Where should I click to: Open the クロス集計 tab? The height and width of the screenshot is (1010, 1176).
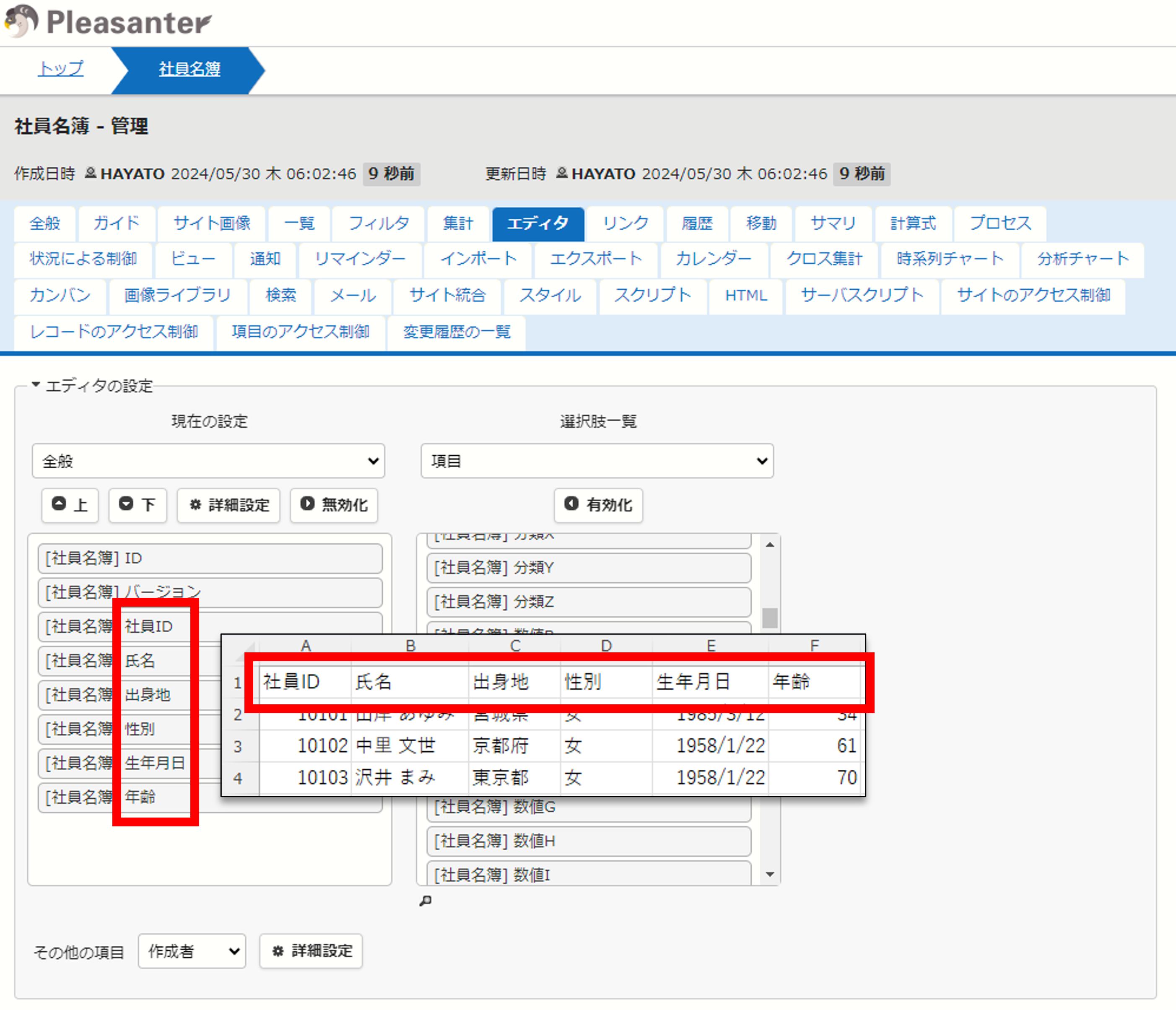click(x=824, y=260)
